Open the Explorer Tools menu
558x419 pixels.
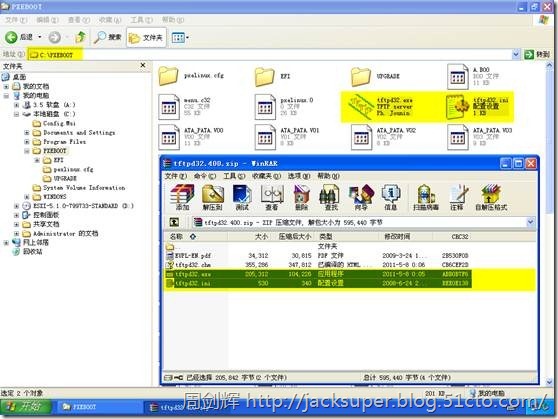tap(141, 20)
